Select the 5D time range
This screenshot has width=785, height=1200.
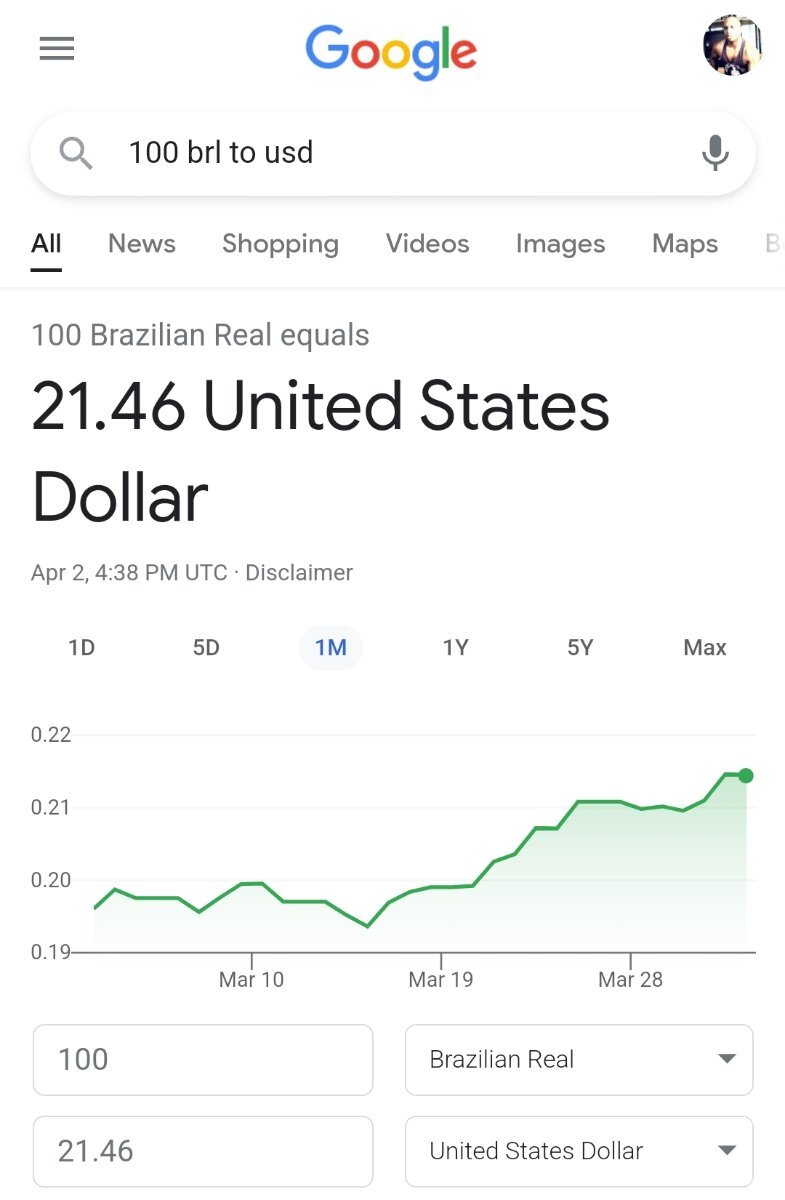click(206, 648)
